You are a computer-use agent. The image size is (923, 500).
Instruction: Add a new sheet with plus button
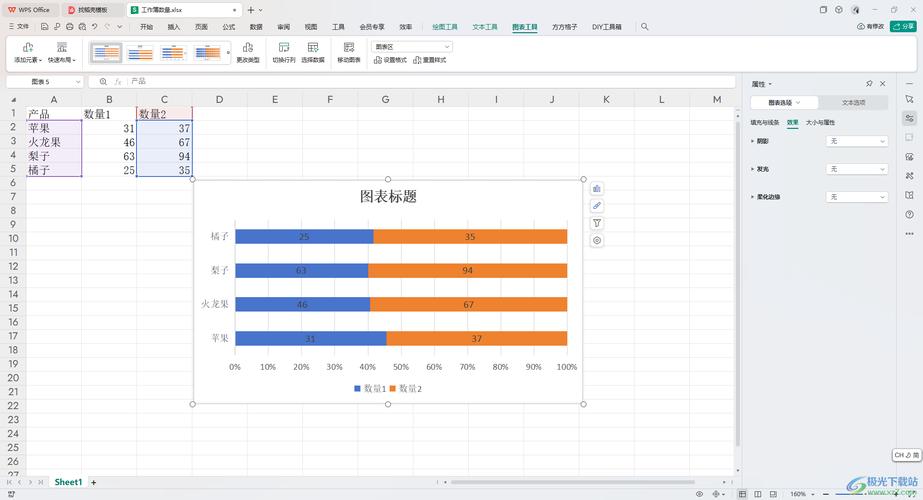coord(94,482)
